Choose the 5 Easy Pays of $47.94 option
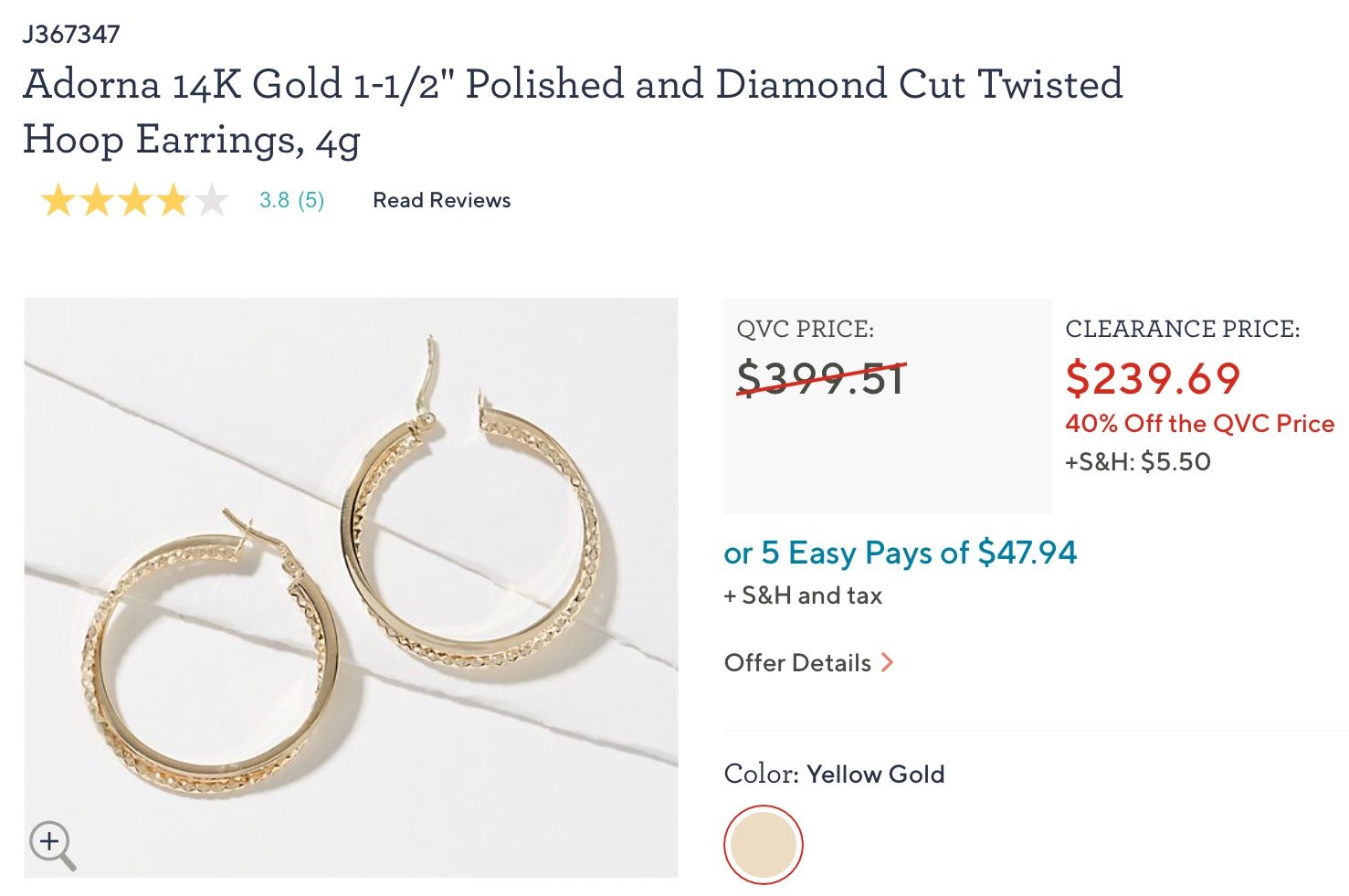The height and width of the screenshot is (896, 1349). 900,553
